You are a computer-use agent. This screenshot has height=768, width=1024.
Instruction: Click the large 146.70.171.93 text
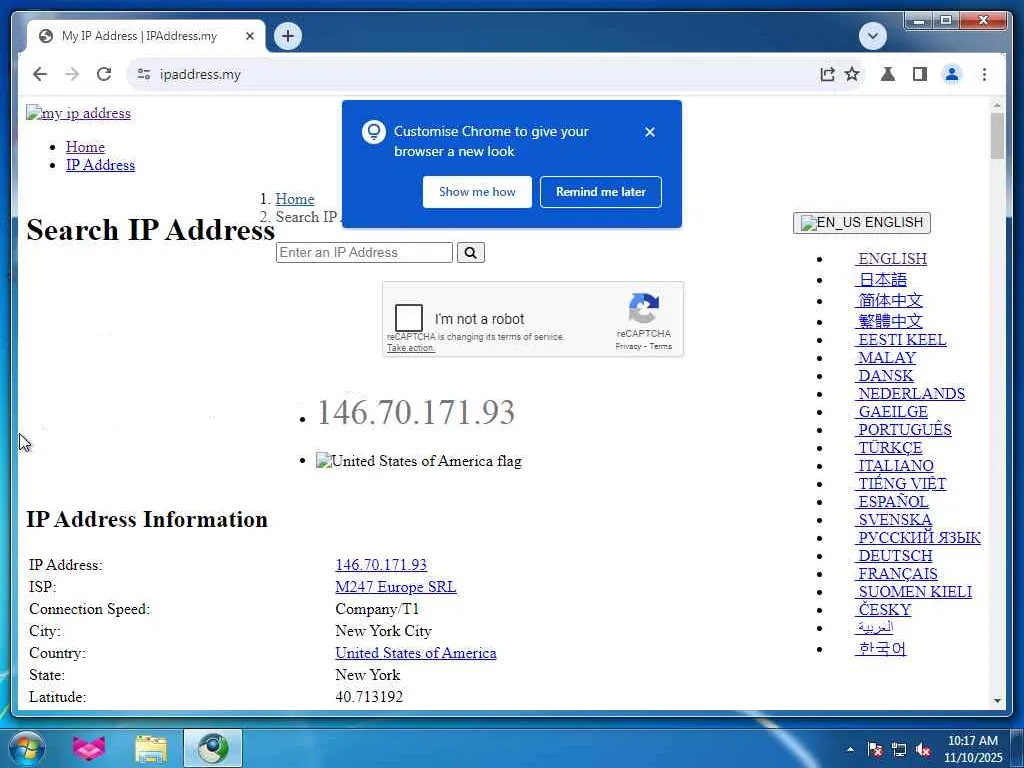(416, 412)
